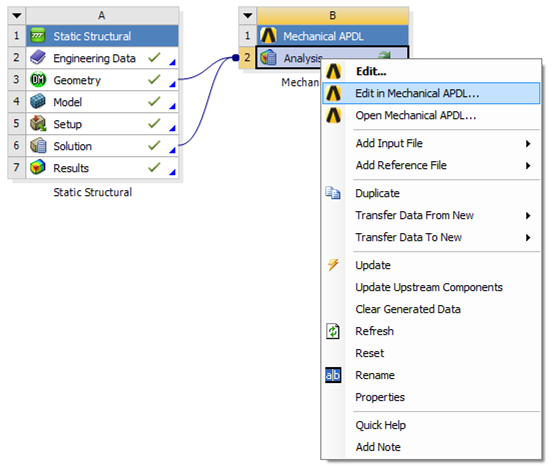Select Refresh in the context menu
This screenshot has width=556, height=473.
(x=431, y=331)
